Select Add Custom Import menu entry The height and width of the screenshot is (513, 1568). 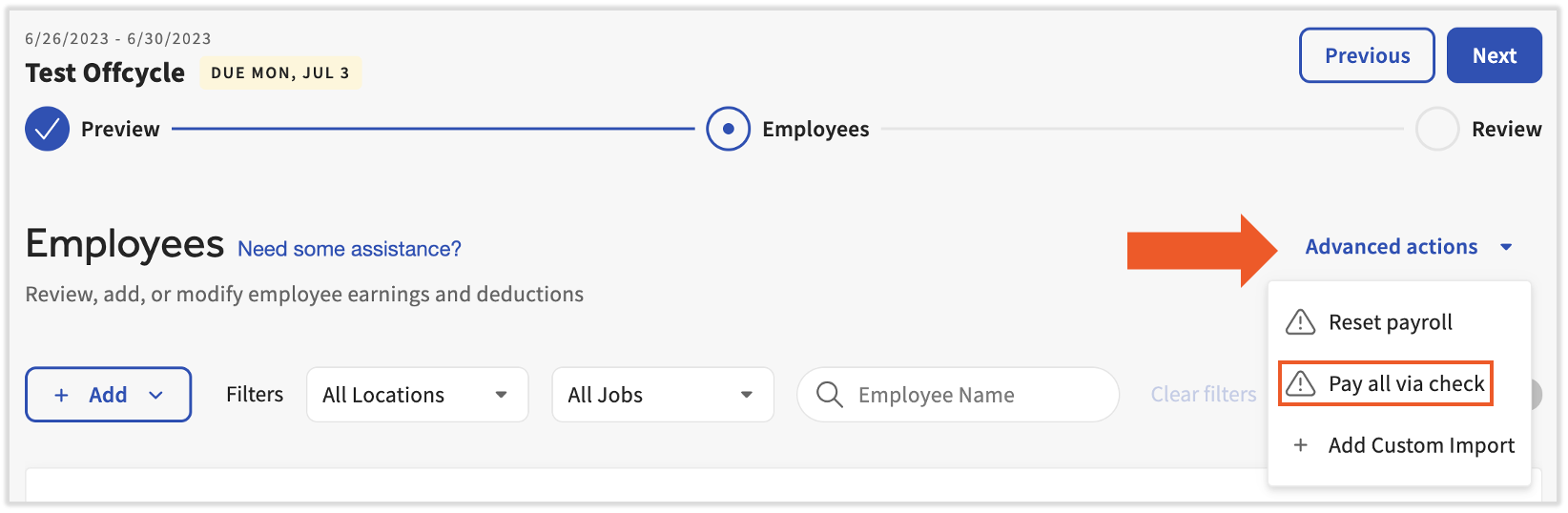point(1421,445)
